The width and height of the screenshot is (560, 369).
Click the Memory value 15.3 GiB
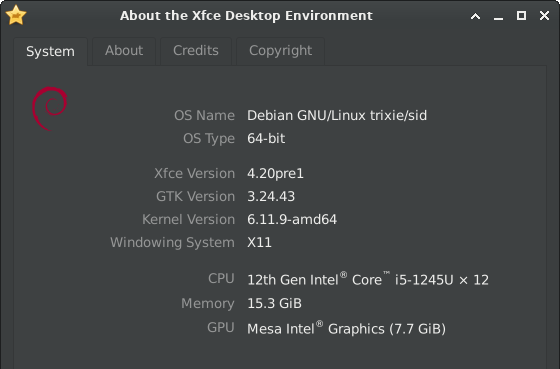274,303
